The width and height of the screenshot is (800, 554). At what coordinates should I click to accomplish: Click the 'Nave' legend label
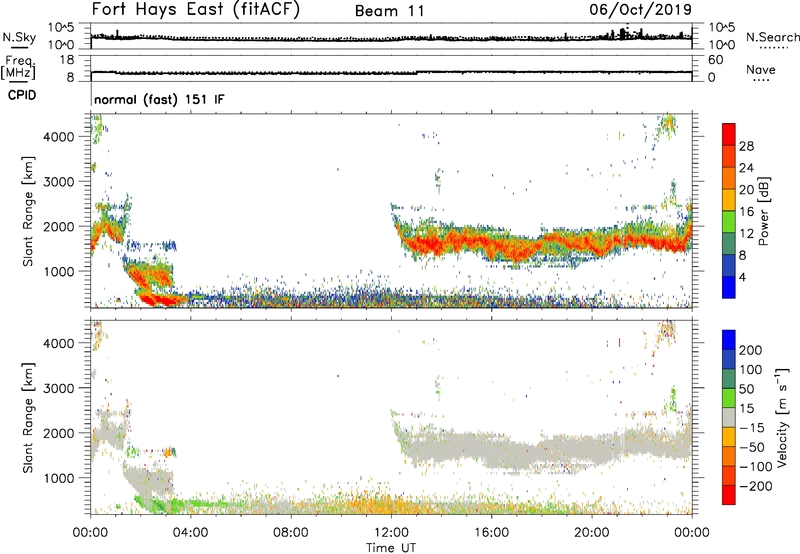click(760, 70)
